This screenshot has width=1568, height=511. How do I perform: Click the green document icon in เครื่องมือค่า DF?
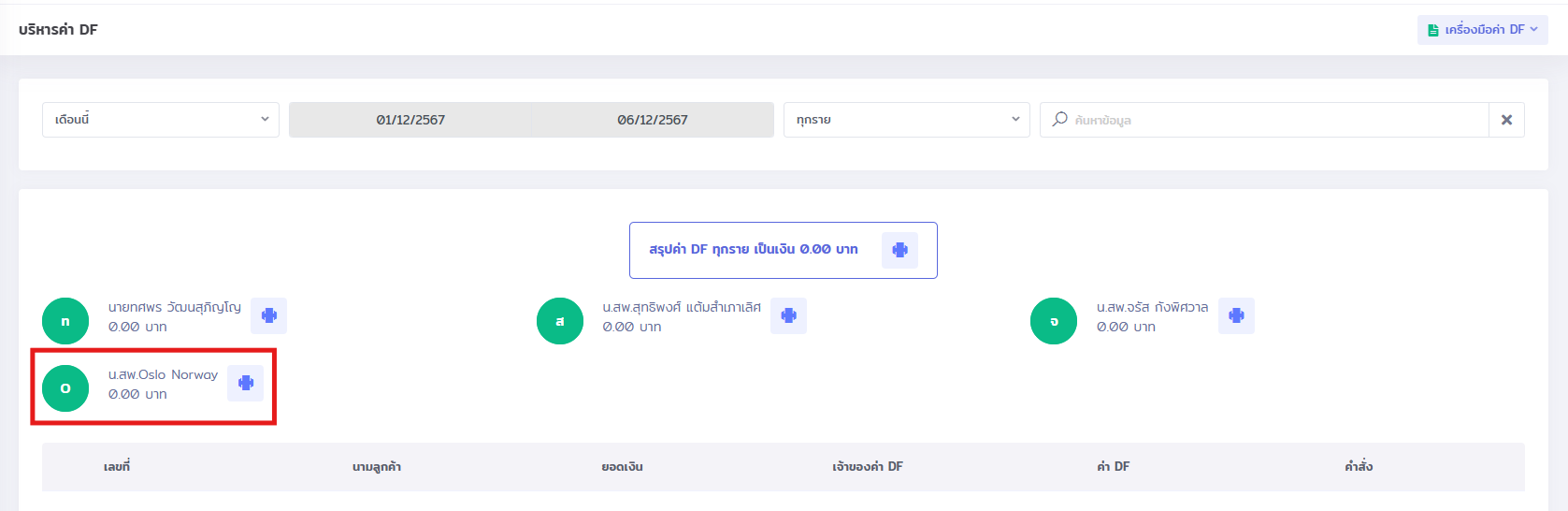[x=1432, y=30]
